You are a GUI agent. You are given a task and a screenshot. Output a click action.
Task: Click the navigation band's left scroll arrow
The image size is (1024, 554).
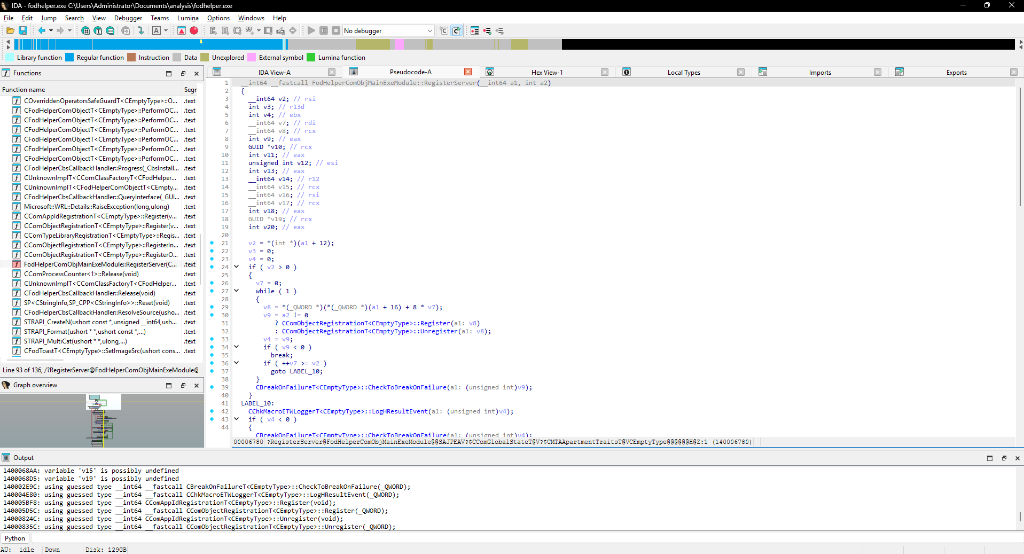(x=8, y=44)
